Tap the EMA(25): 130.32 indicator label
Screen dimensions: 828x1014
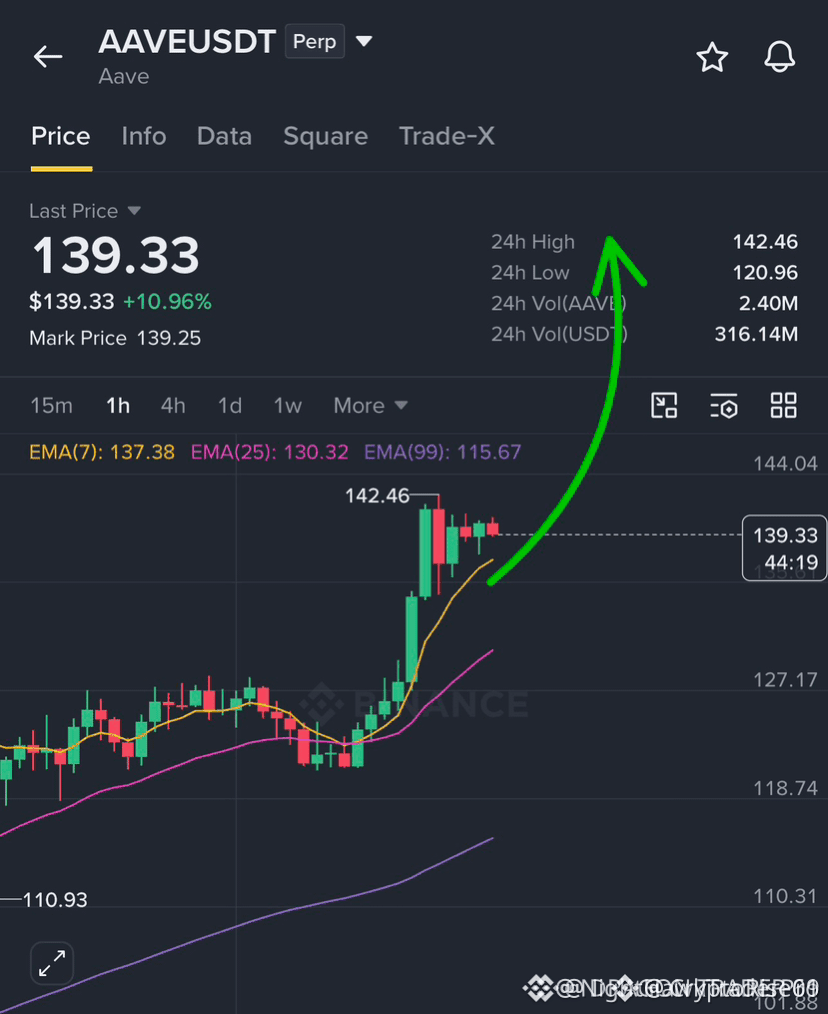point(269,451)
